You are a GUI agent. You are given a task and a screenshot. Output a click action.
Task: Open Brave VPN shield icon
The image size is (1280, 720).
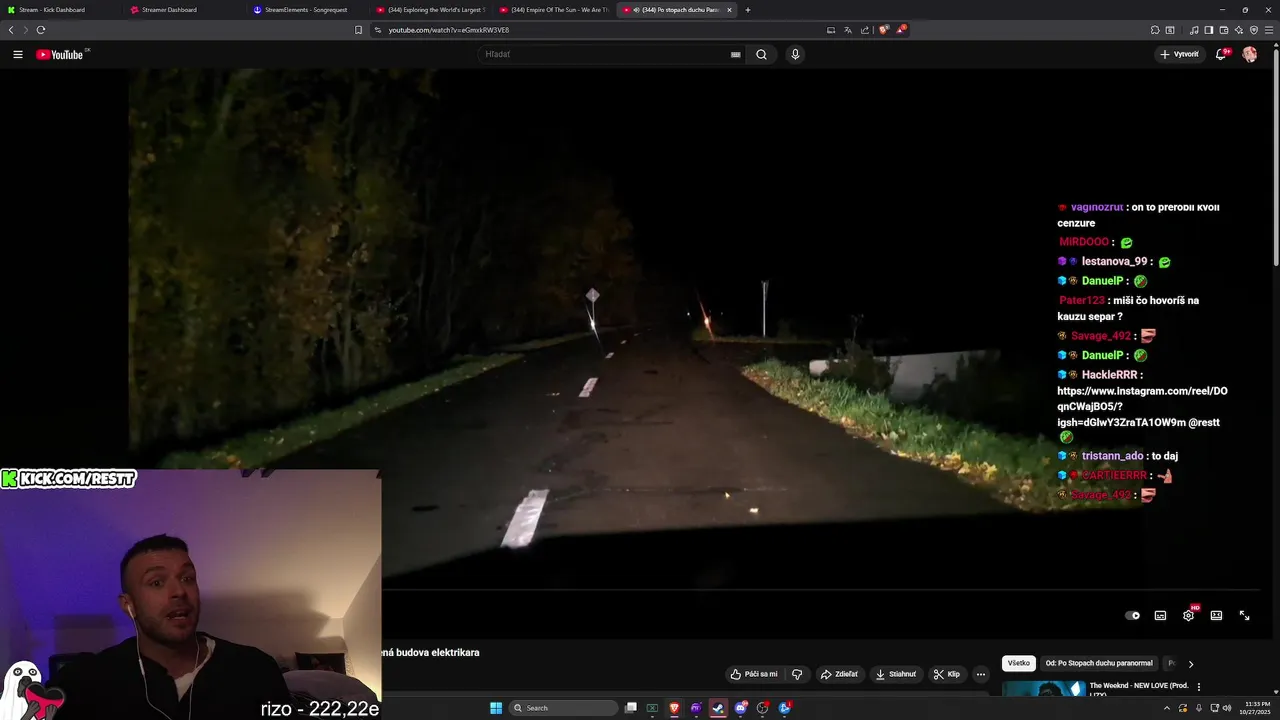click(x=1254, y=30)
